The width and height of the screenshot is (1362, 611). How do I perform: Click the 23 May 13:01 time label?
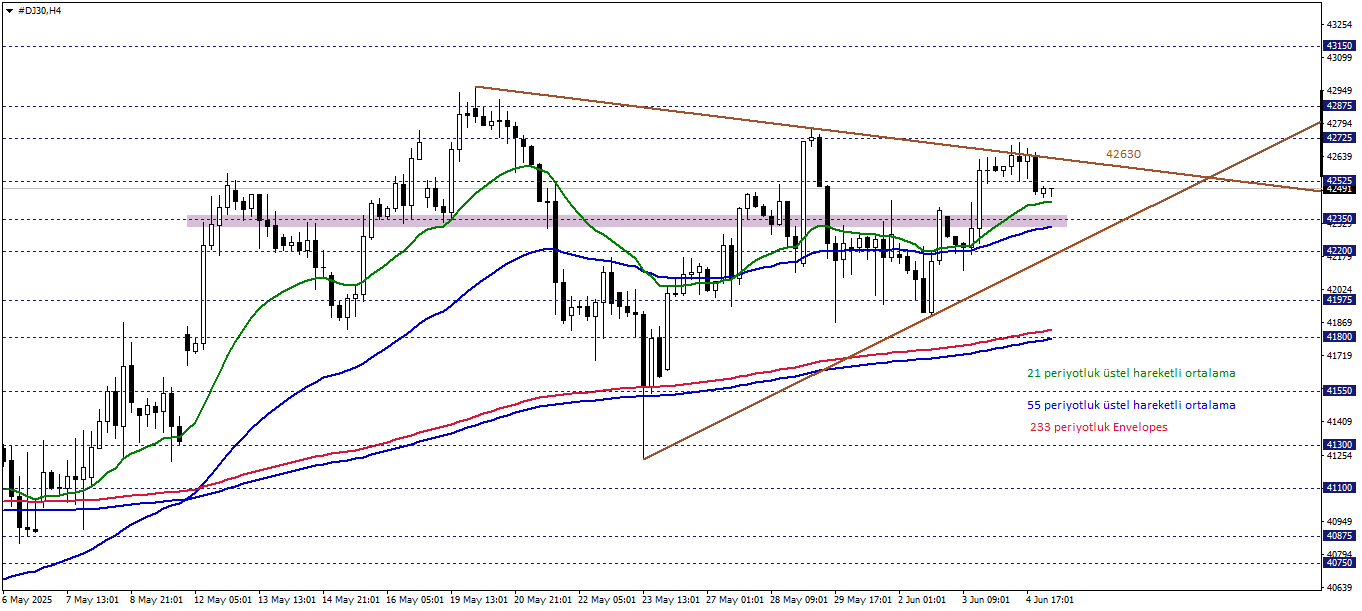(x=670, y=600)
